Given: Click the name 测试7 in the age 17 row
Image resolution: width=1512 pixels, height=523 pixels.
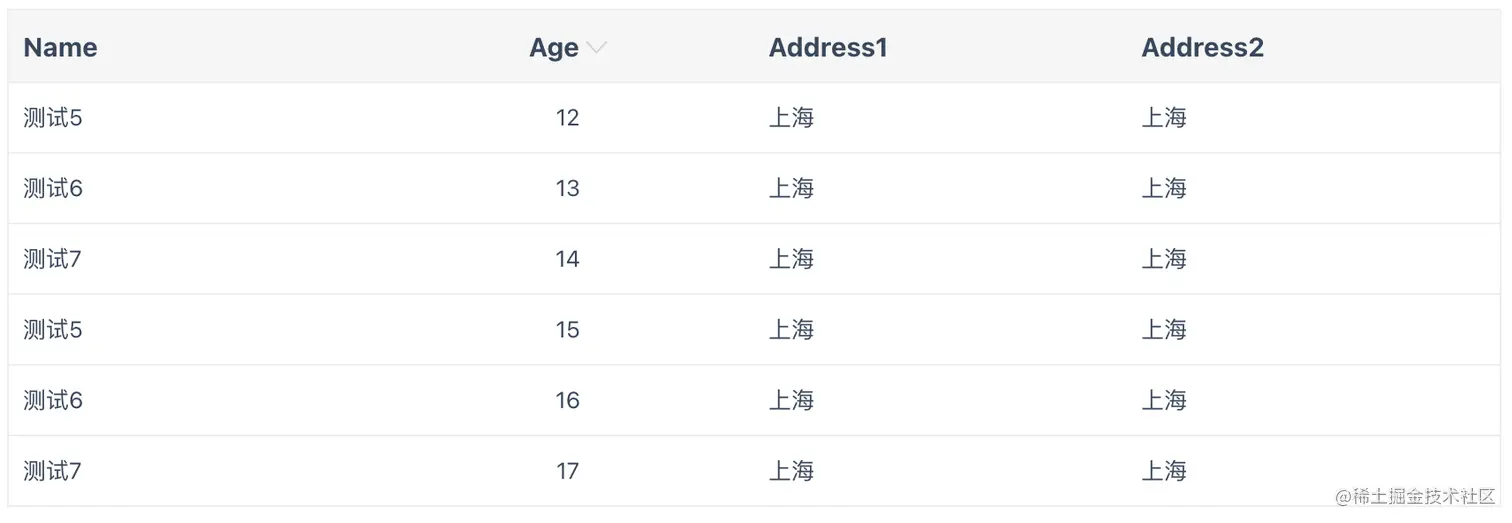Looking at the screenshot, I should (53, 471).
